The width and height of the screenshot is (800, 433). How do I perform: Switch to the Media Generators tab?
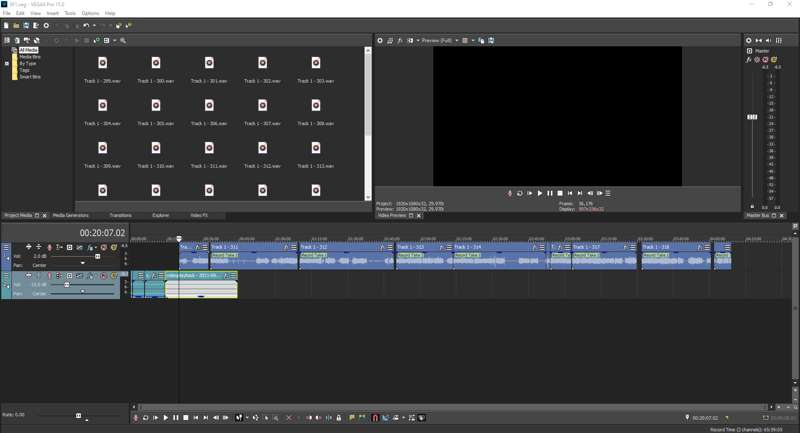point(71,215)
